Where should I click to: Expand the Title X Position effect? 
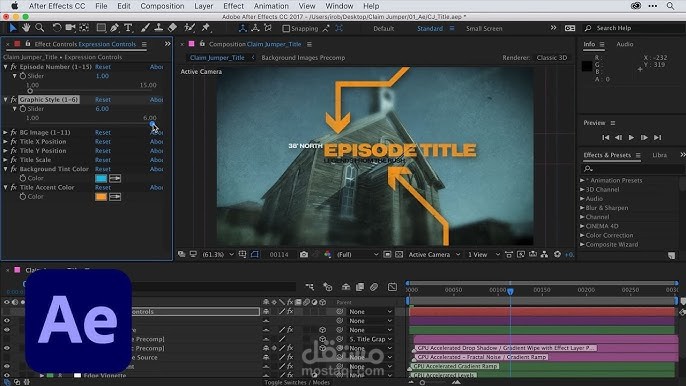point(6,142)
